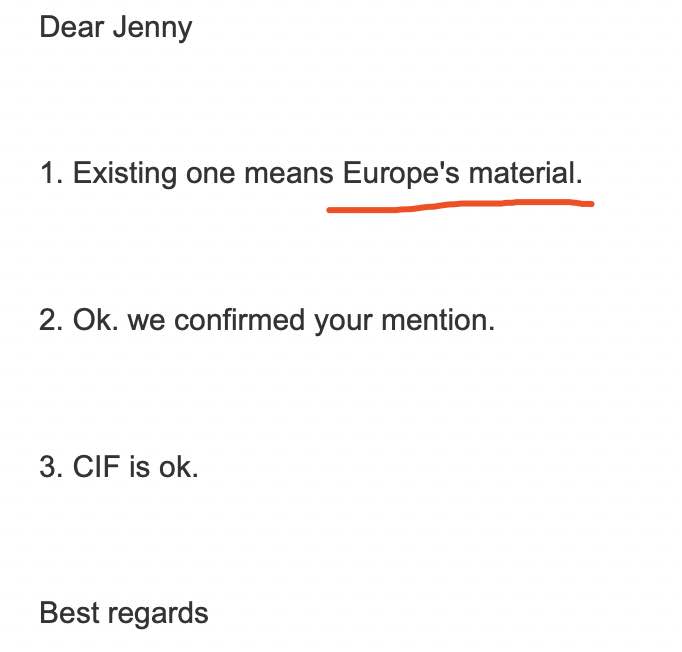Click the word "regards" in the closing
Screen dimensions: 682x652
158,615
